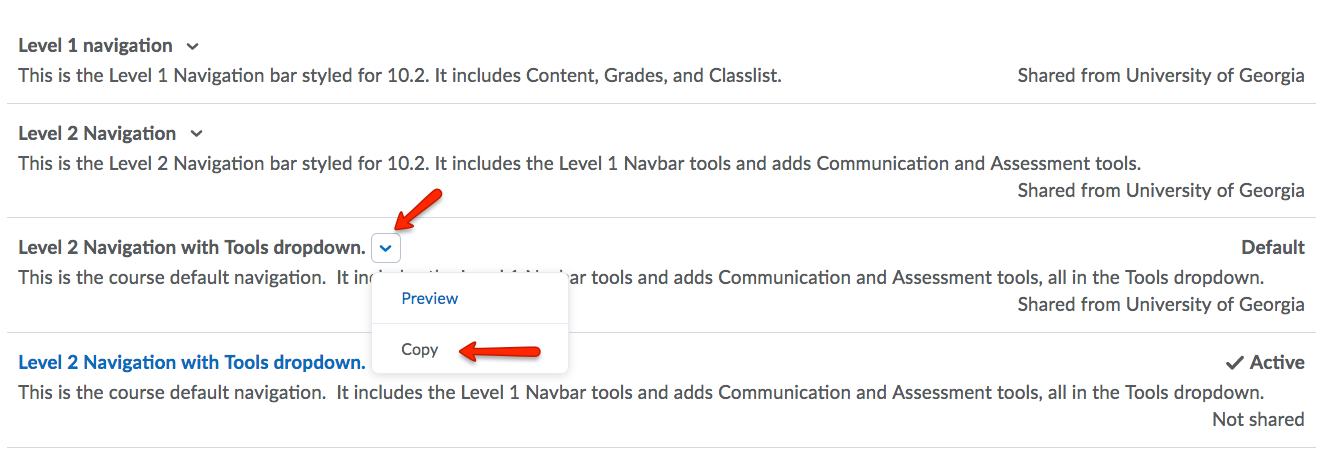Click Shared from University of Georgia under Default navbar
Viewport: 1328px width, 456px height.
pyautogui.click(x=1161, y=305)
